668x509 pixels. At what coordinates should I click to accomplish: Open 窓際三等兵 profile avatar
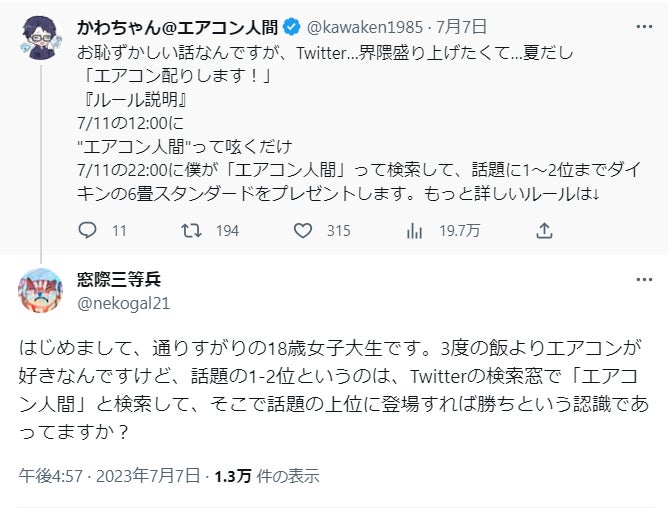40,290
